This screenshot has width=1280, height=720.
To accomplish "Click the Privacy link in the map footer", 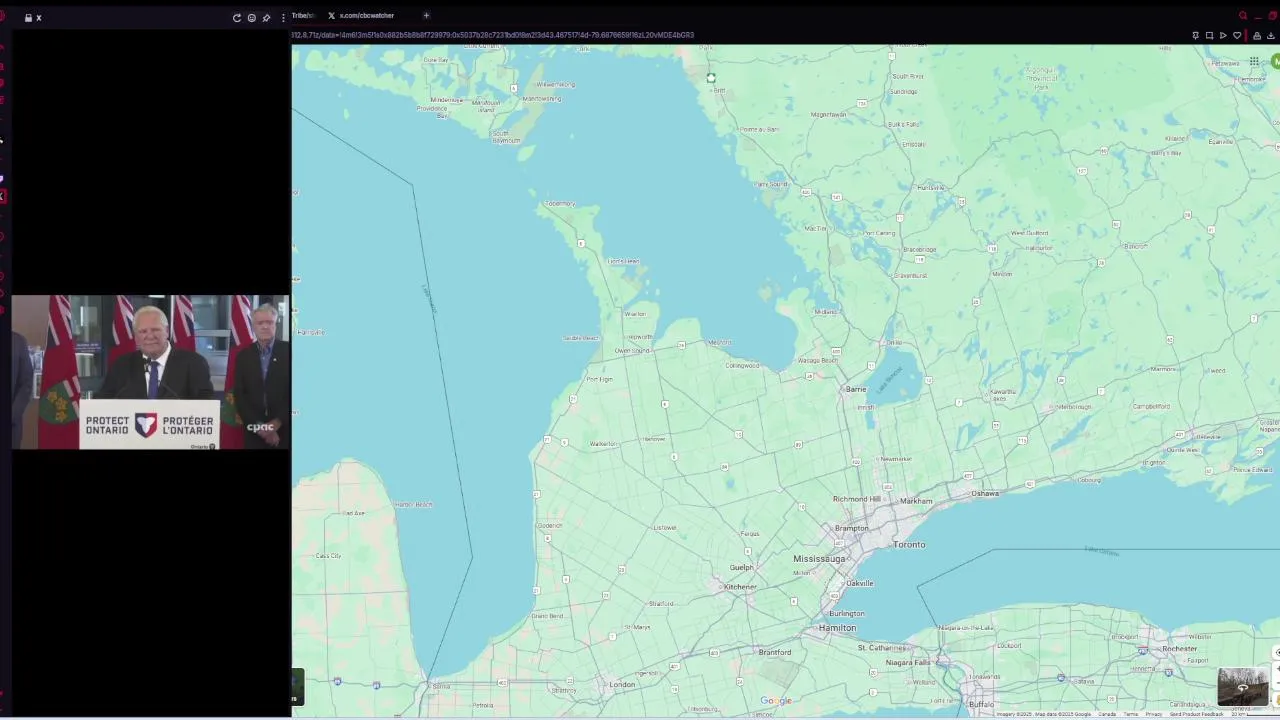I will click(1154, 714).
